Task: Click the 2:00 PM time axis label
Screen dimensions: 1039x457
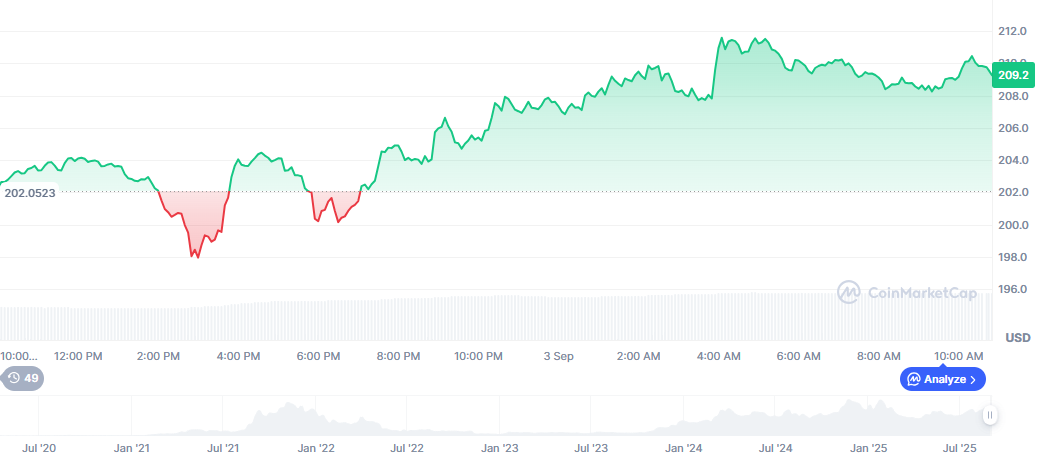Action: (x=159, y=356)
